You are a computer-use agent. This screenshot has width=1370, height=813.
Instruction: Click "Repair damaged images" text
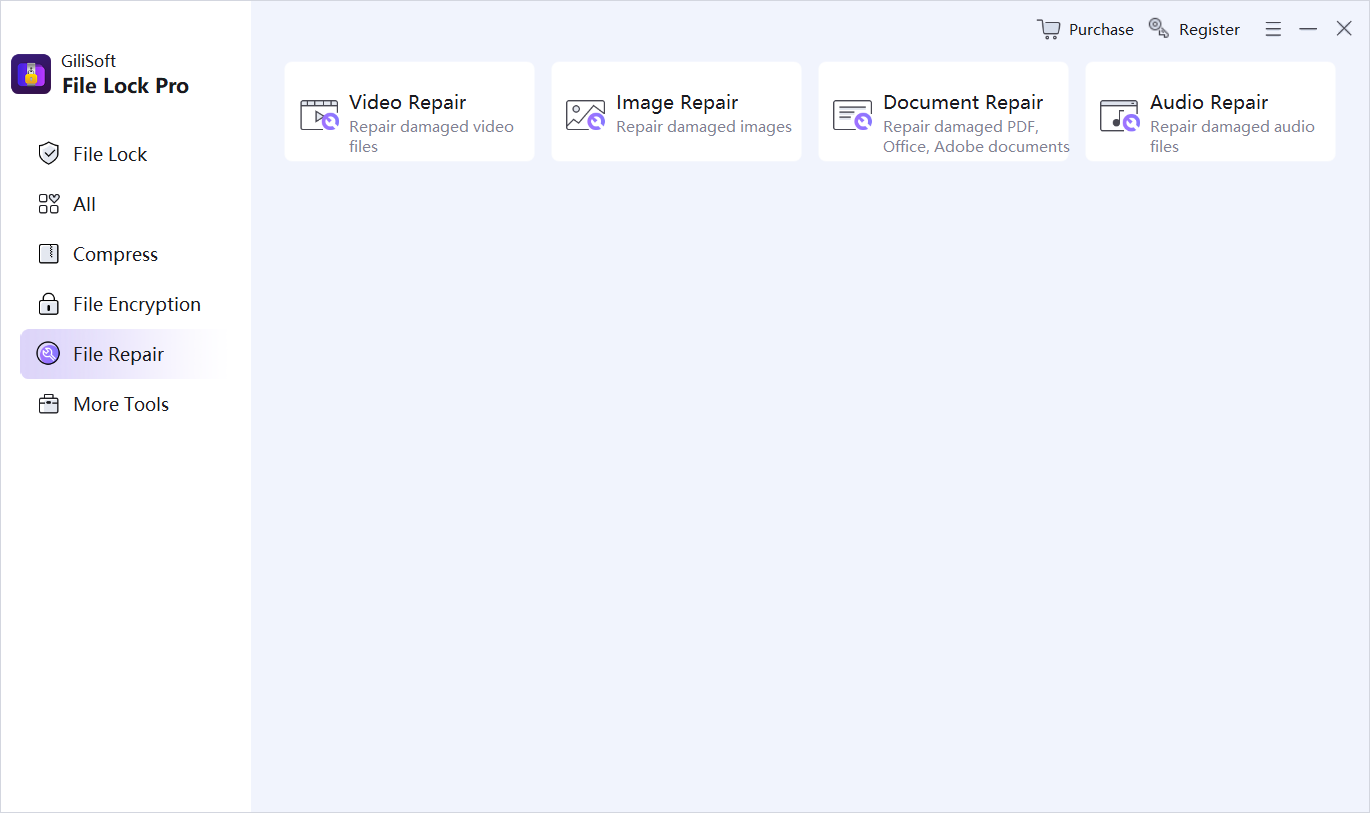coord(704,127)
